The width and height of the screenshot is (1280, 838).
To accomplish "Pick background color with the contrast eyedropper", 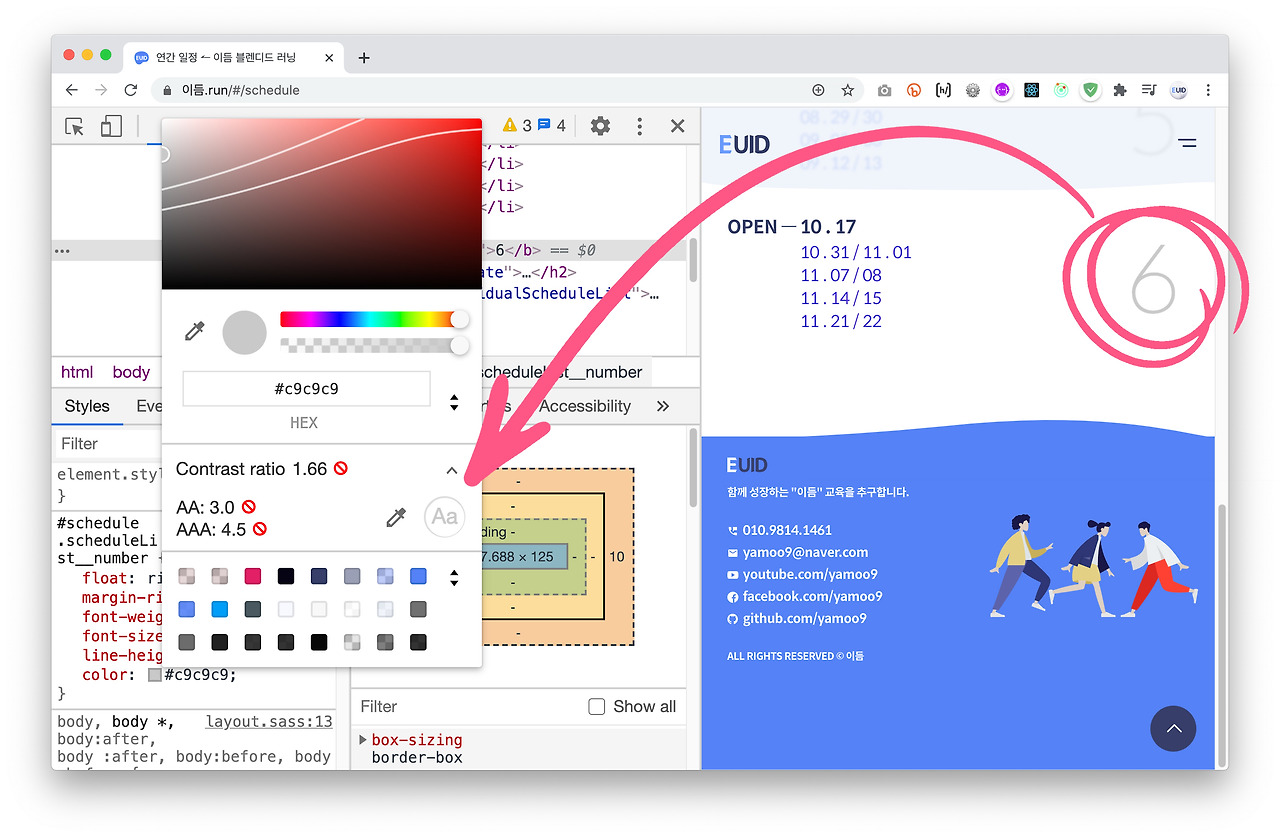I will click(x=397, y=517).
